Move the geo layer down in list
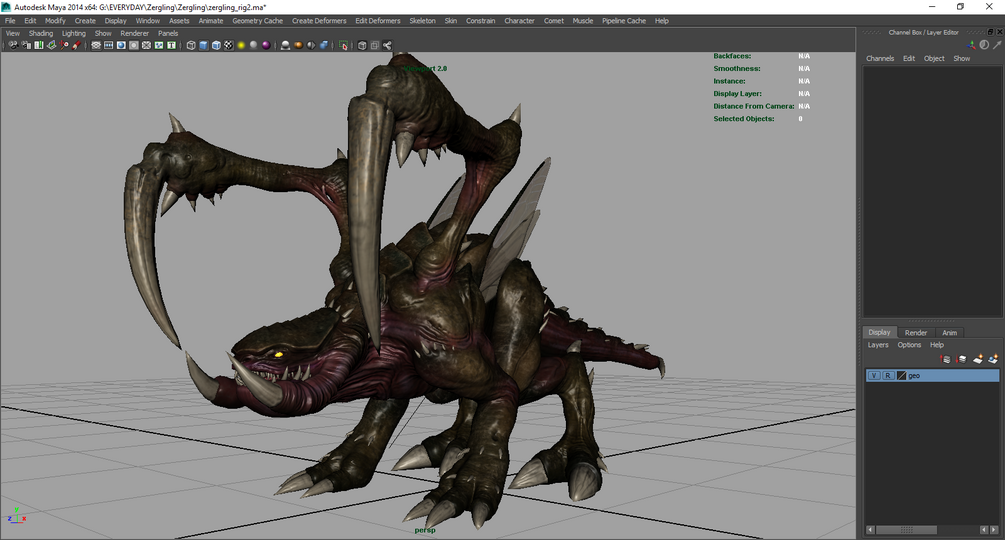This screenshot has height=540, width=1005. [x=962, y=359]
